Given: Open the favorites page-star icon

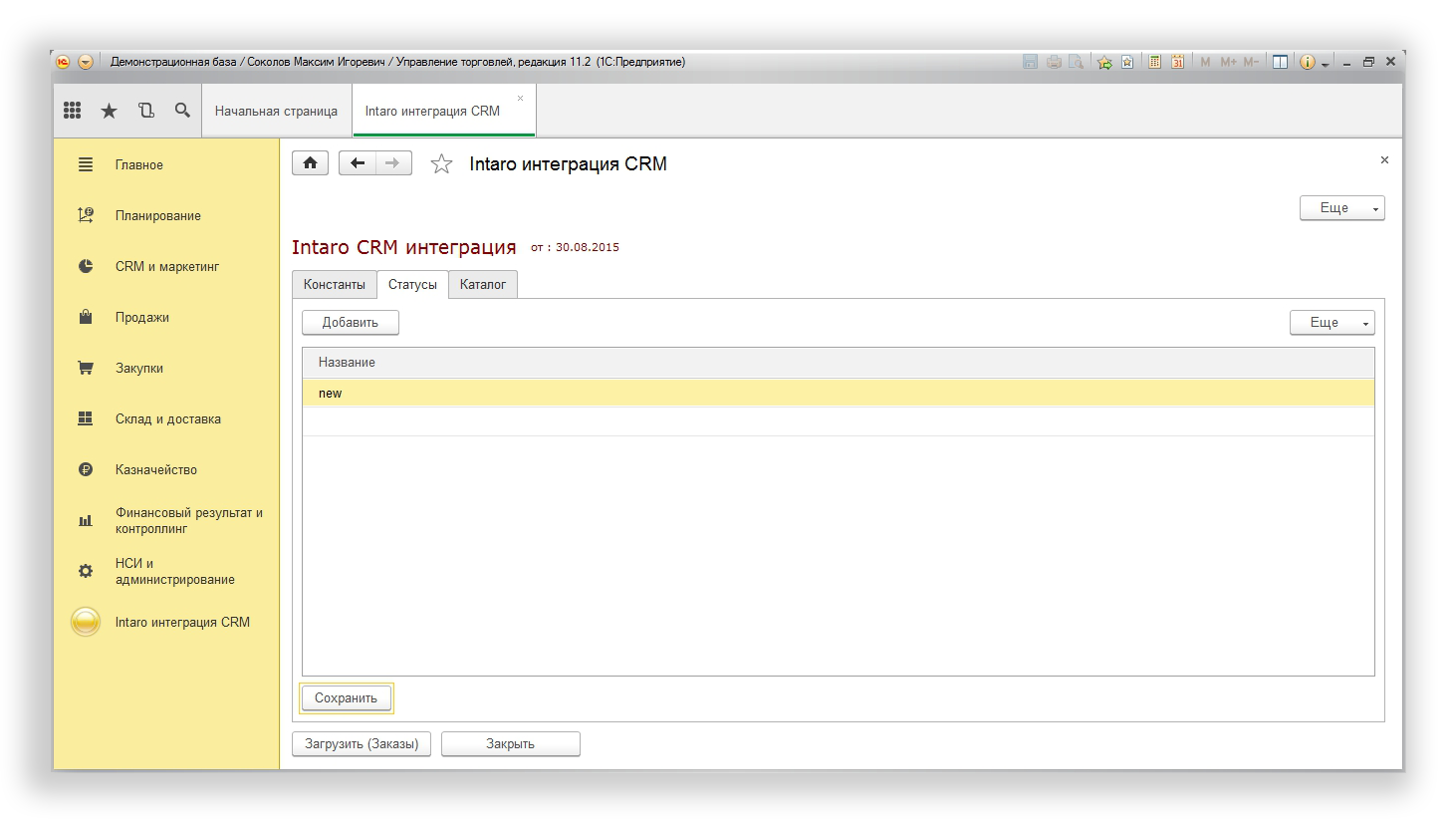Looking at the screenshot, I should click(1127, 62).
